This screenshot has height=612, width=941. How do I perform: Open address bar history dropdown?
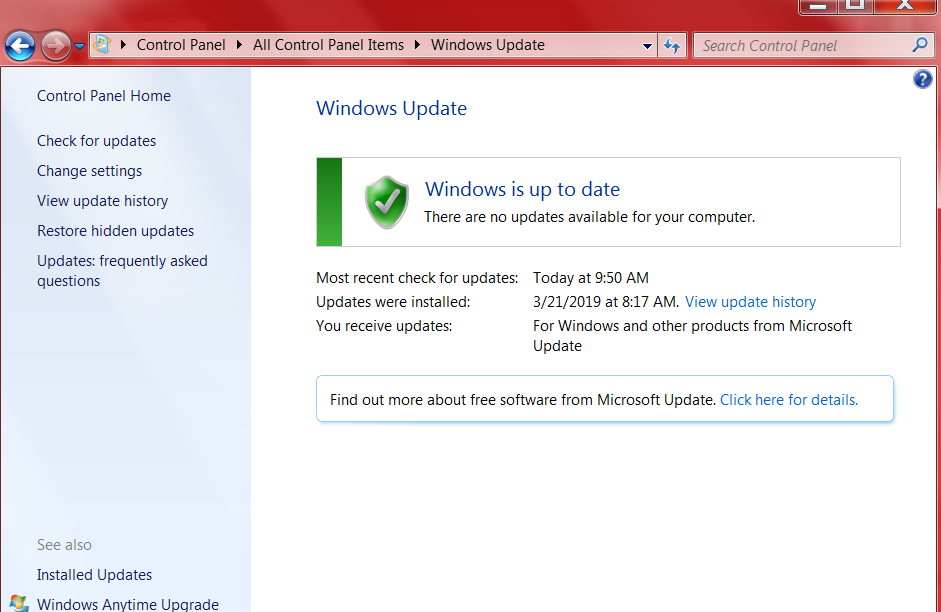[x=647, y=46]
